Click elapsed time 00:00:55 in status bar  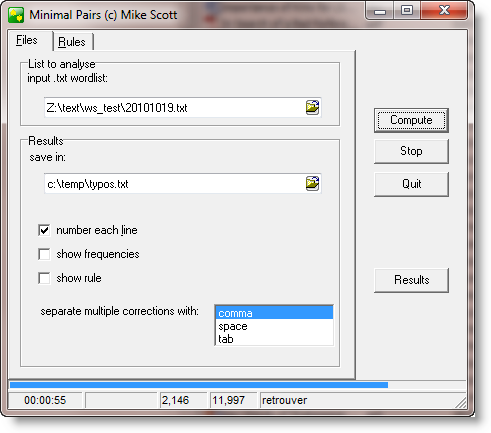[x=45, y=400]
